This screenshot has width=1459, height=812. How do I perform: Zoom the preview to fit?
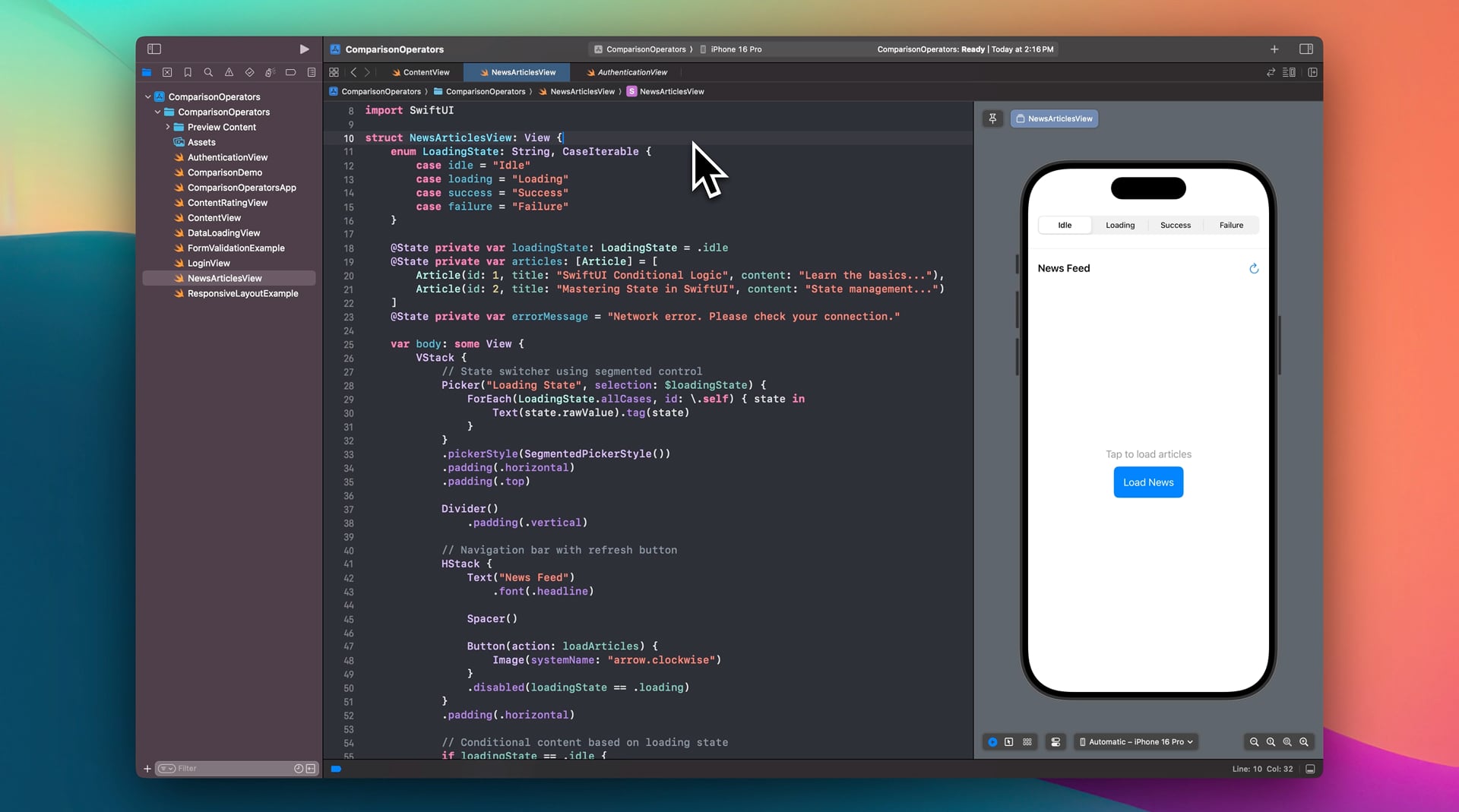pos(1287,742)
